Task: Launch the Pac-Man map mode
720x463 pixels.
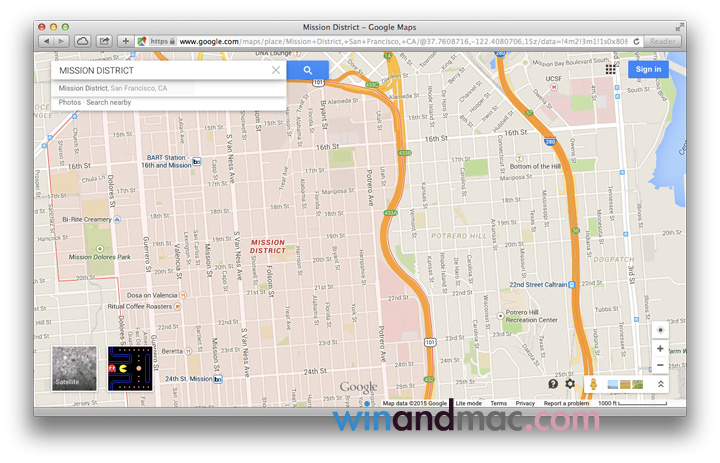Action: [130, 367]
